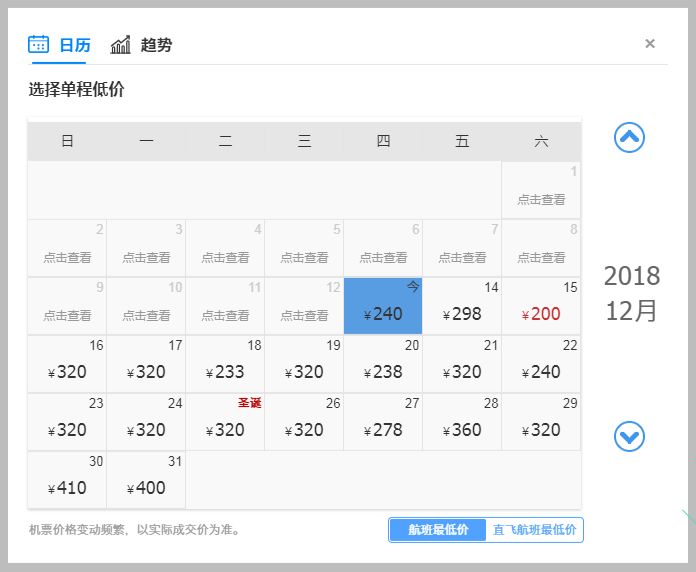
Task: Switch to 直飞航班最低价 price mode
Action: click(x=534, y=530)
